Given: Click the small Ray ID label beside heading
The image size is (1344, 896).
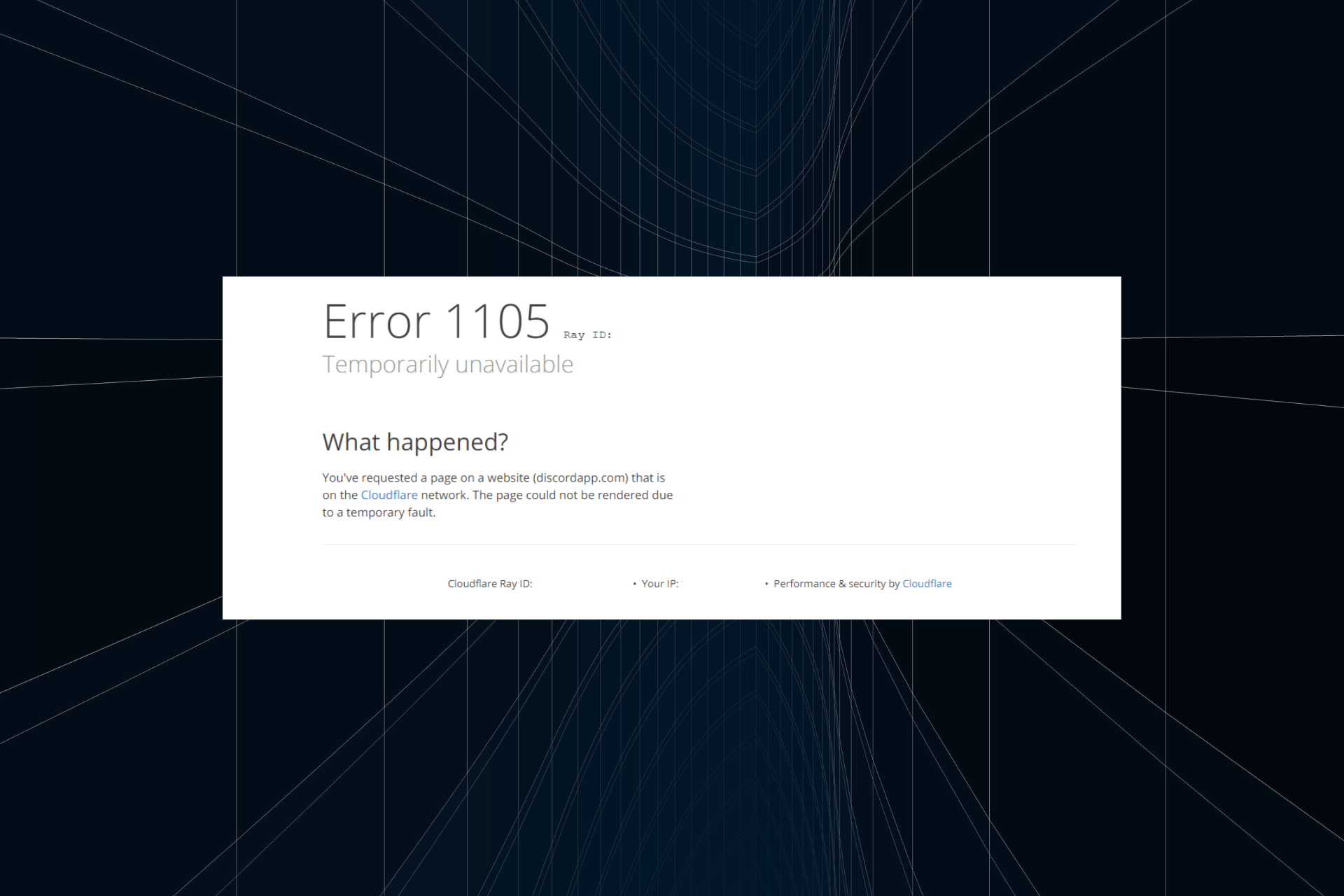Looking at the screenshot, I should tap(587, 335).
